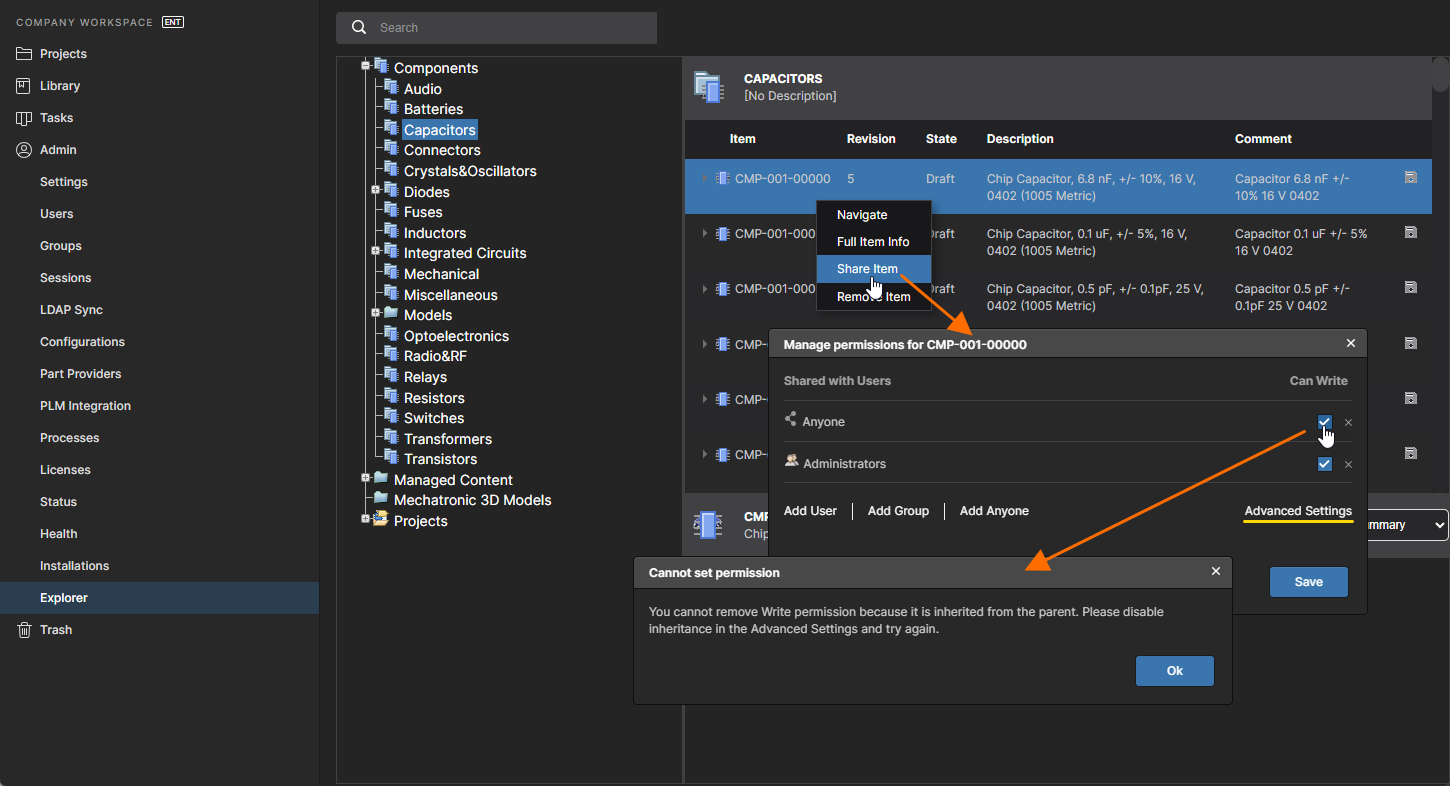Expand the Managed Content folder

(x=366, y=478)
